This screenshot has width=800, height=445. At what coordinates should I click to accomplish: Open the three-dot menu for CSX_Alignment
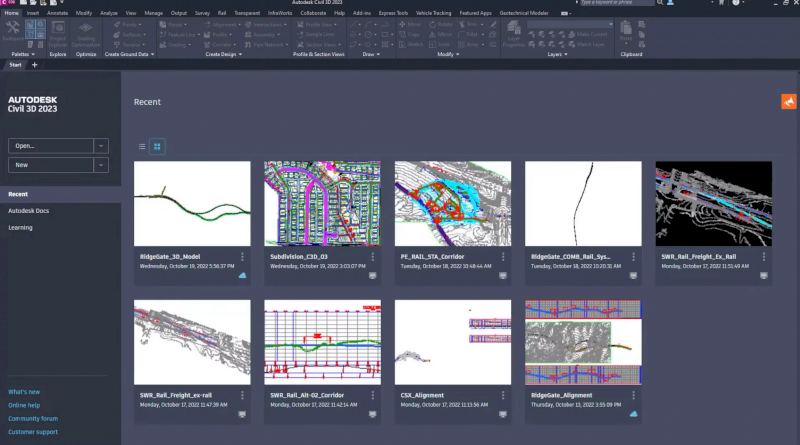click(x=502, y=395)
